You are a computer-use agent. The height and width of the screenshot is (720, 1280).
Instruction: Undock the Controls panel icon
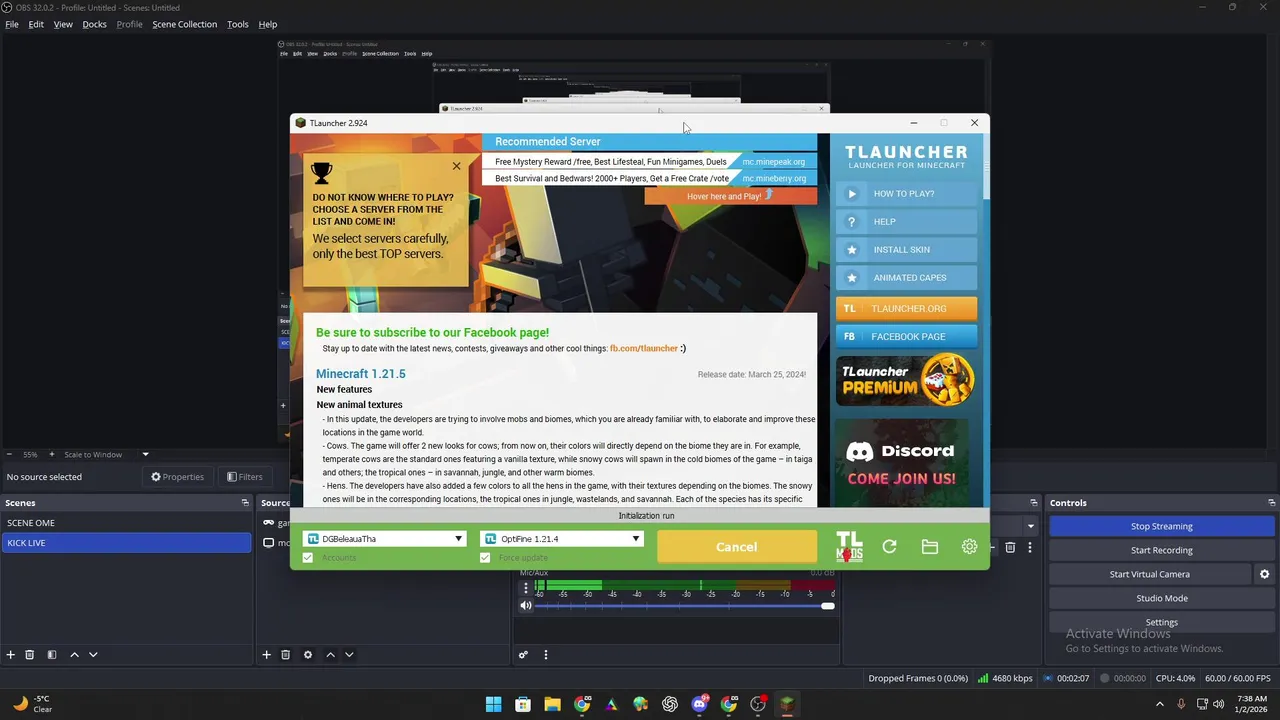point(1271,503)
